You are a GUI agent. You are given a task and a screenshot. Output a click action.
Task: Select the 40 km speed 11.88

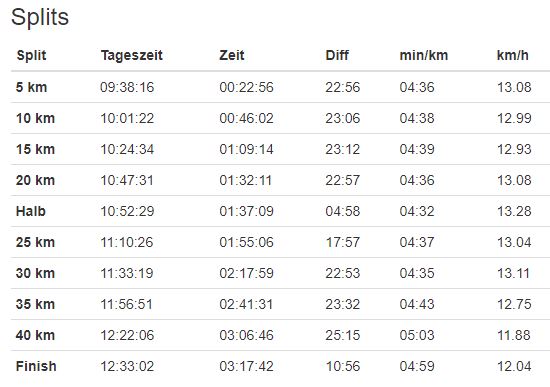514,335
